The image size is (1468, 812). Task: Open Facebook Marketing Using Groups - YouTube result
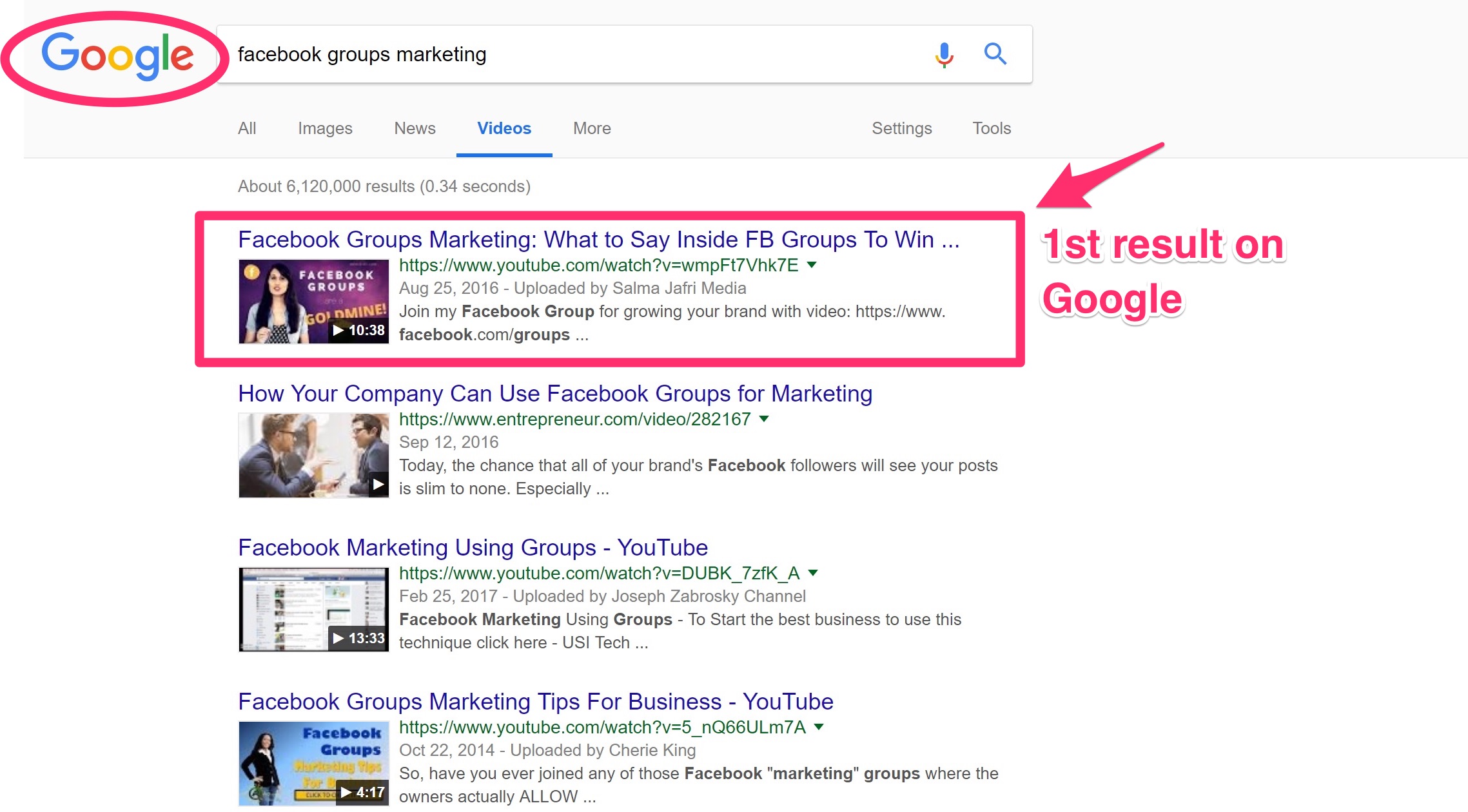coord(473,547)
